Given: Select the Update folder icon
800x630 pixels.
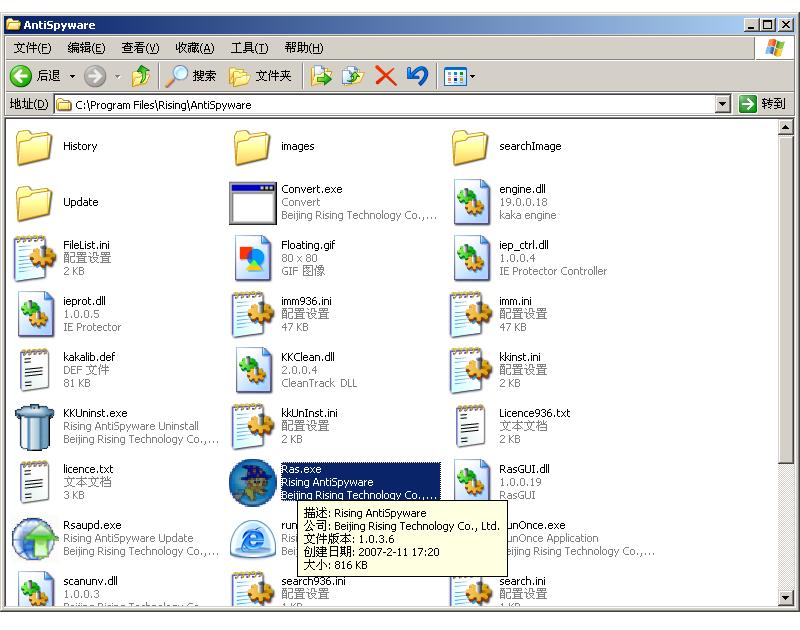Looking at the screenshot, I should point(34,203).
